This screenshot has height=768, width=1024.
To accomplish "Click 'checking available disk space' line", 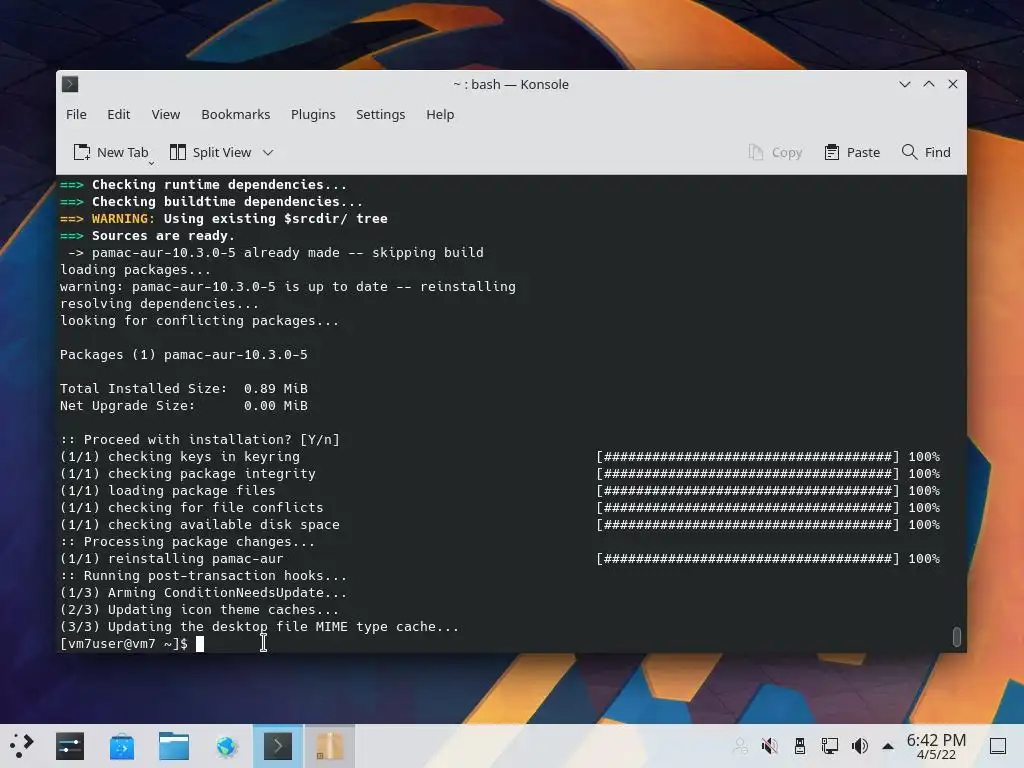I will click(x=200, y=524).
